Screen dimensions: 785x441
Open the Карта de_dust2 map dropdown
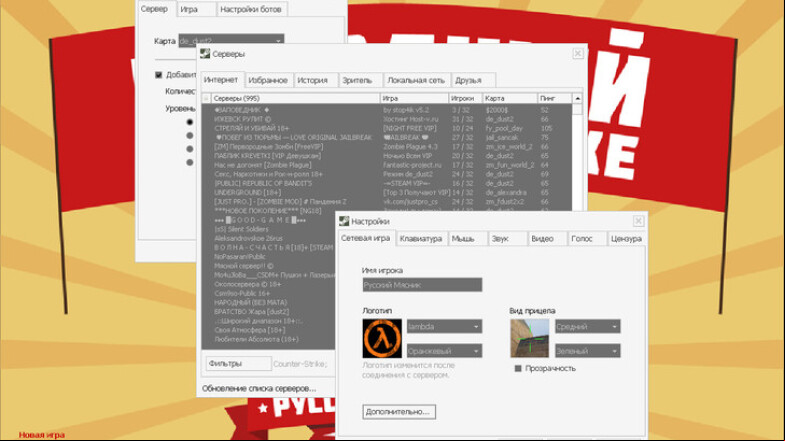[x=231, y=41]
